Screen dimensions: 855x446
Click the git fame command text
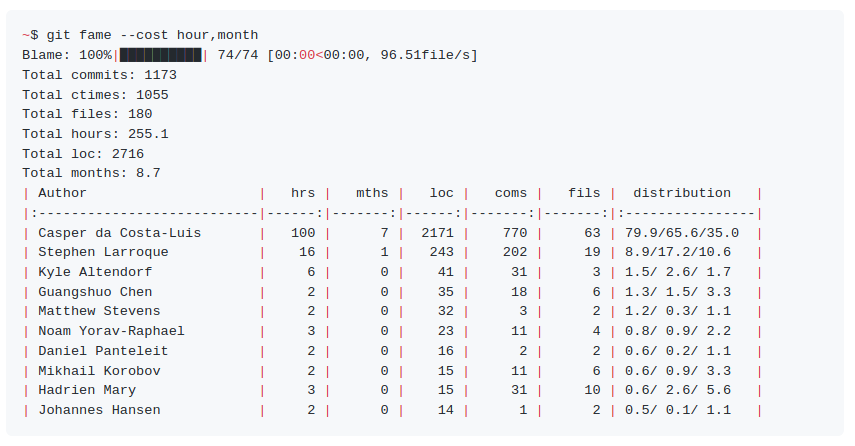pyautogui.click(x=152, y=35)
